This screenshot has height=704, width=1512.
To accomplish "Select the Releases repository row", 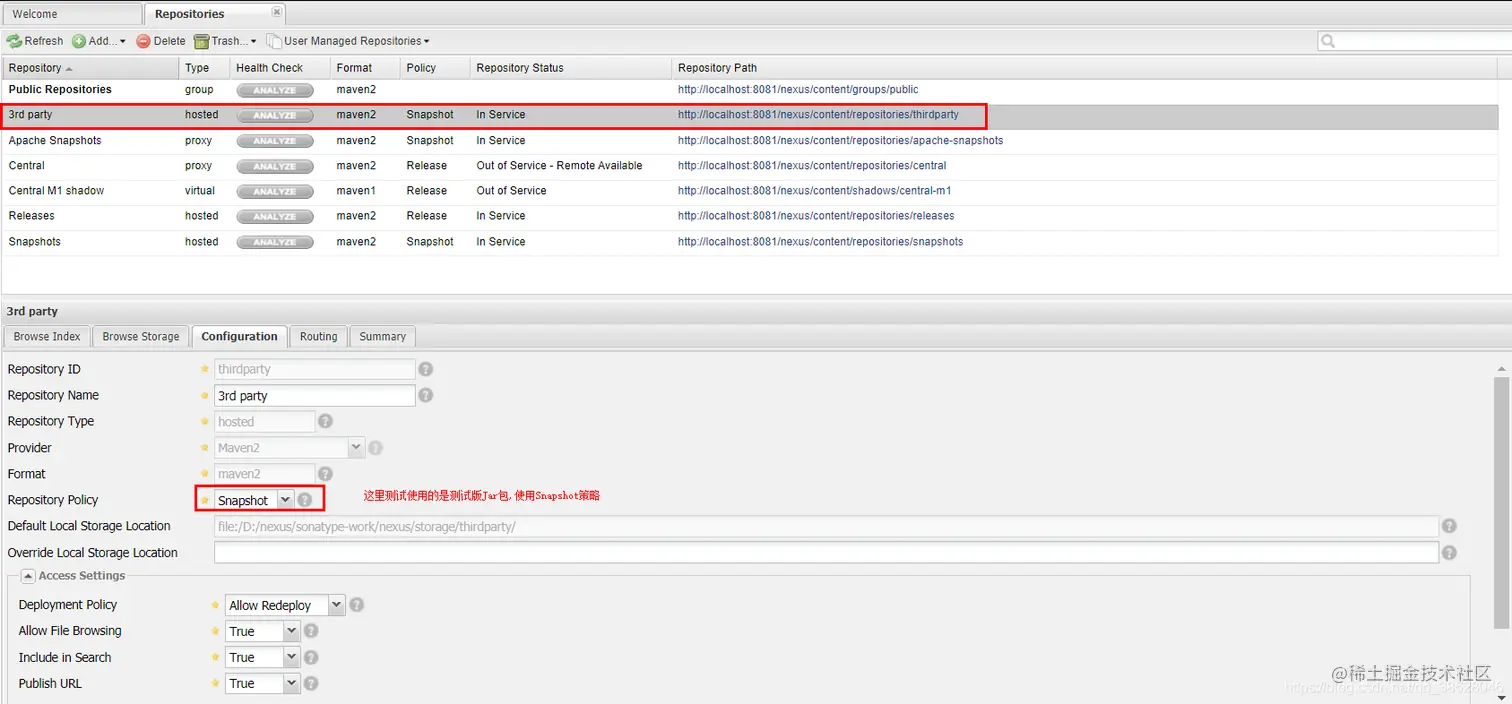I will pyautogui.click(x=750, y=216).
